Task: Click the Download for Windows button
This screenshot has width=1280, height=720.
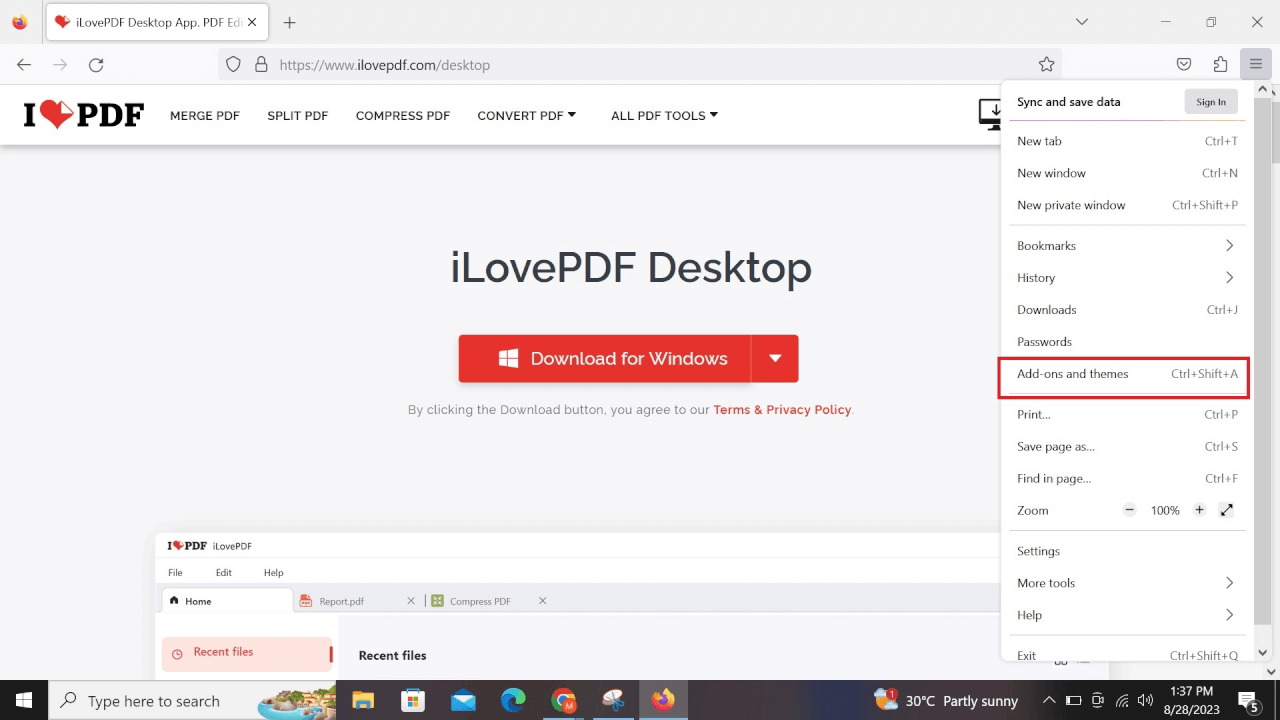Action: [x=604, y=358]
